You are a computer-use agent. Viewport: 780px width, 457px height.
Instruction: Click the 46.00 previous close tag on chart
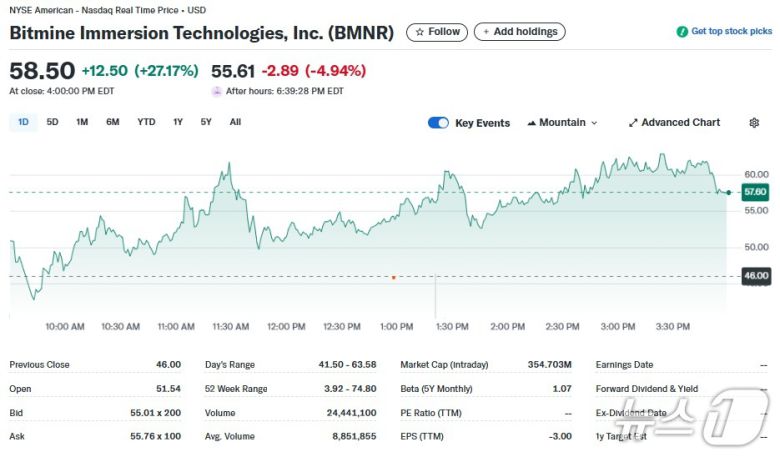click(755, 276)
